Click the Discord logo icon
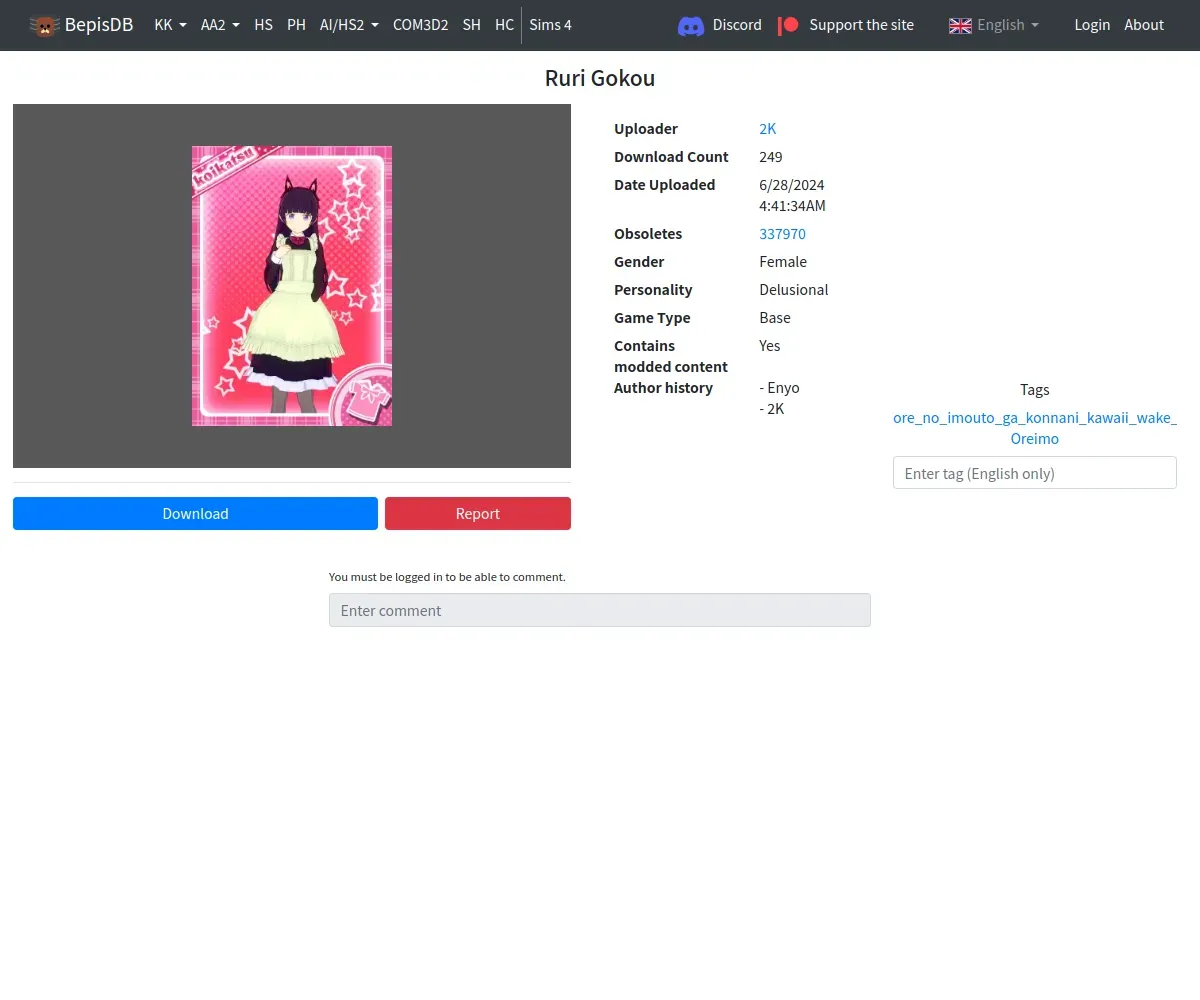This screenshot has height=1000, width=1200. coord(691,25)
